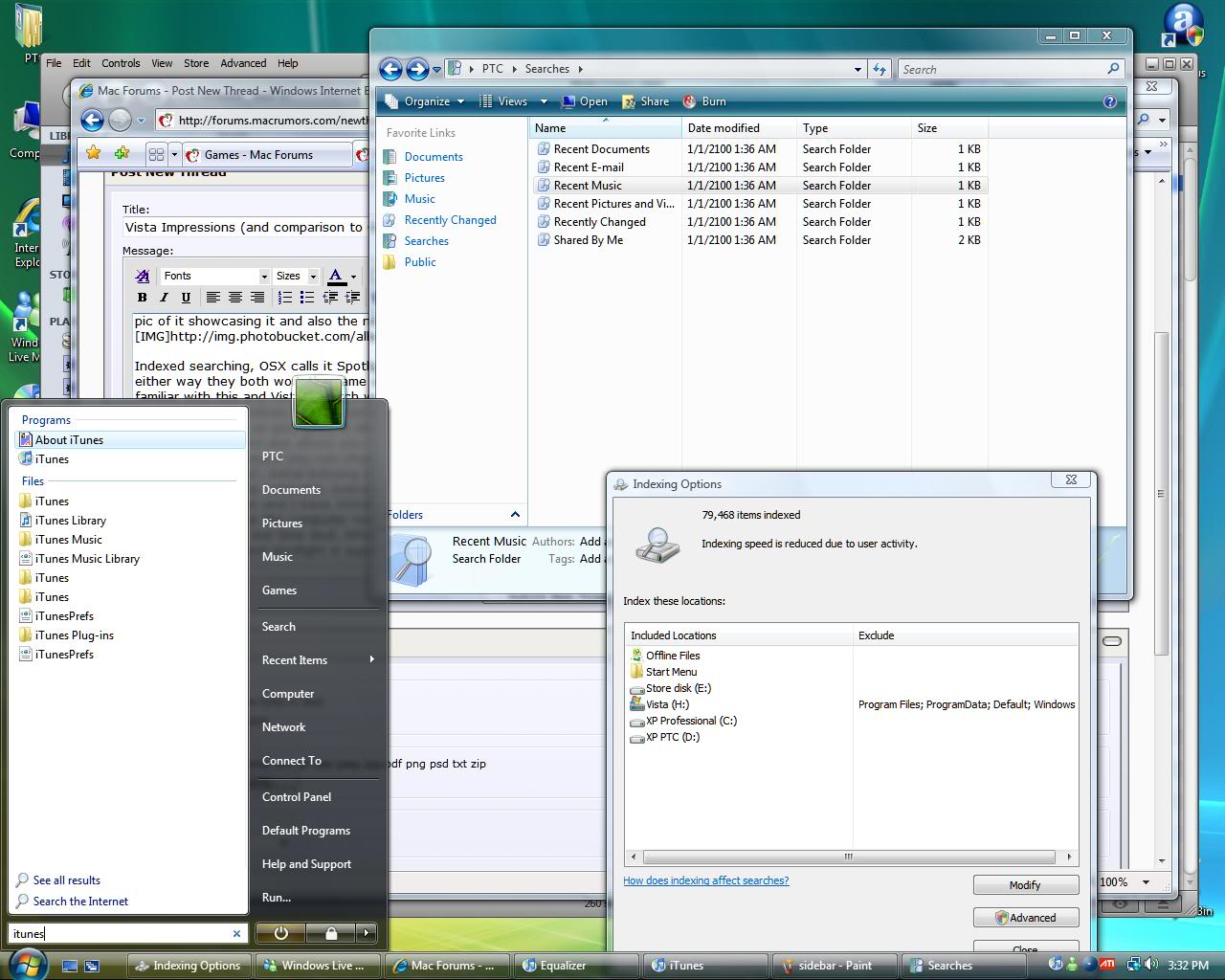Image resolution: width=1225 pixels, height=980 pixels.
Task: Click 'Search the Internet' in the Start menu
Action: point(80,902)
